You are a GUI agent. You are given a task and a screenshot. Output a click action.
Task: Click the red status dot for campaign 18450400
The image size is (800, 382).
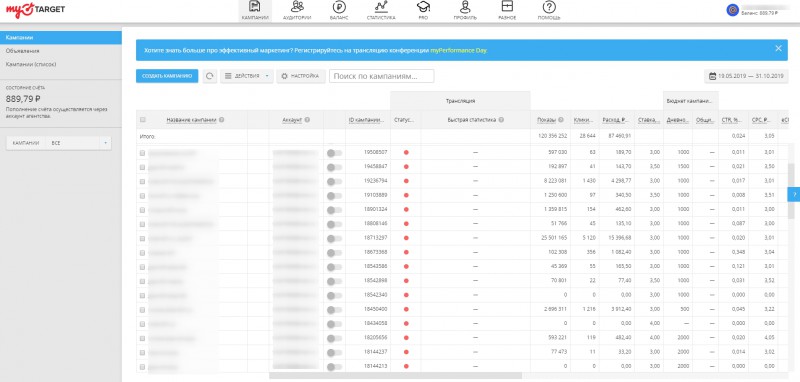[406, 310]
